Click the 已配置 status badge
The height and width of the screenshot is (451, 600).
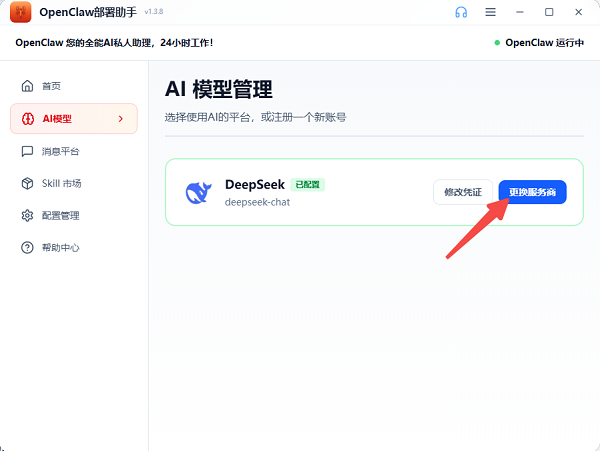(x=308, y=185)
